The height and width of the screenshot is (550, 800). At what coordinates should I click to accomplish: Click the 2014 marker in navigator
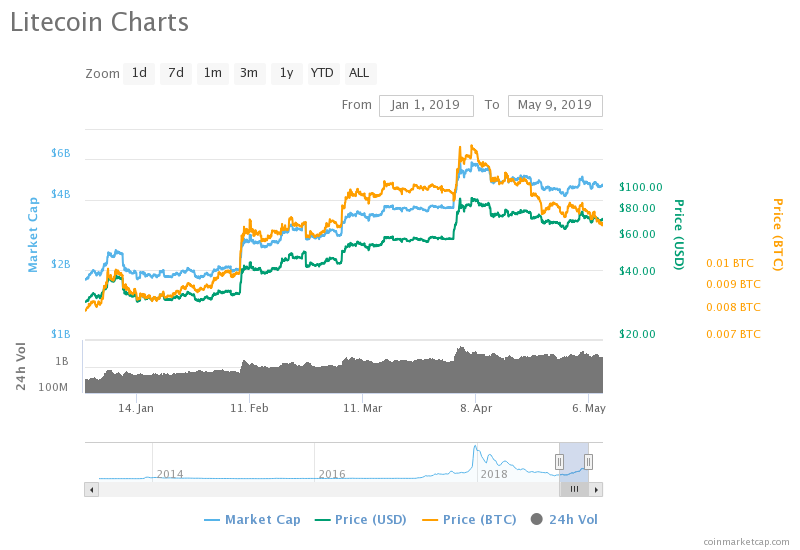tap(170, 474)
